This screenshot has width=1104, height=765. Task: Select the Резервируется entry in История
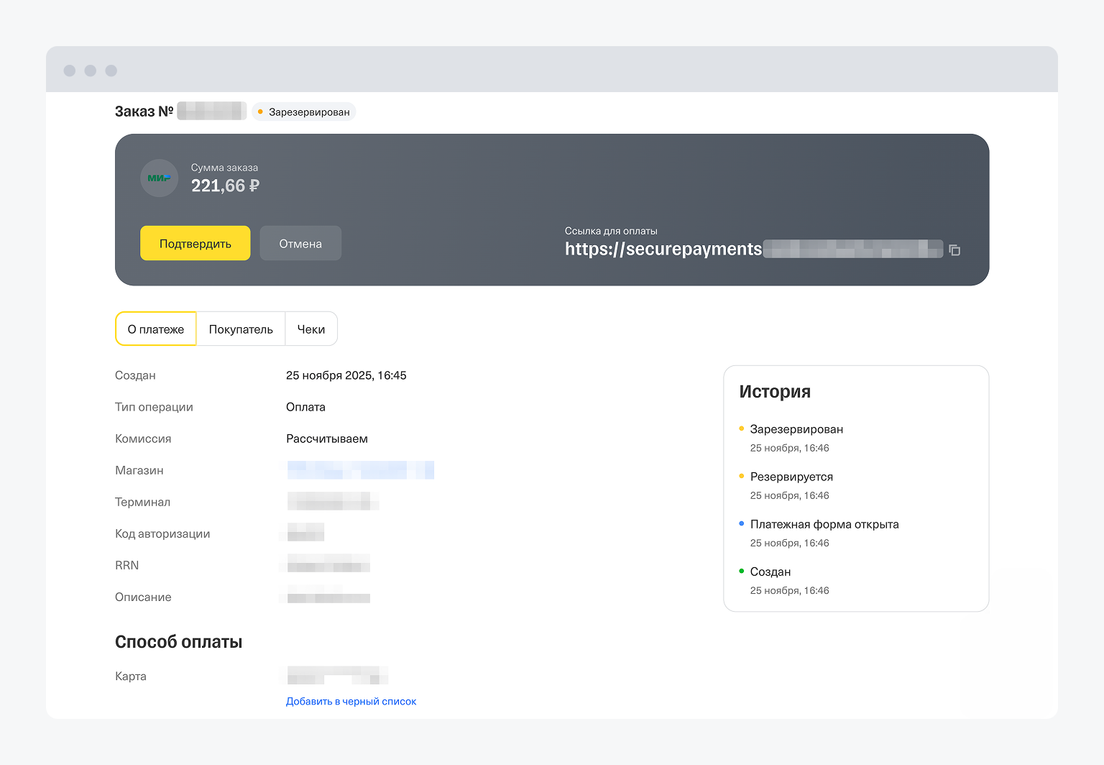(791, 477)
